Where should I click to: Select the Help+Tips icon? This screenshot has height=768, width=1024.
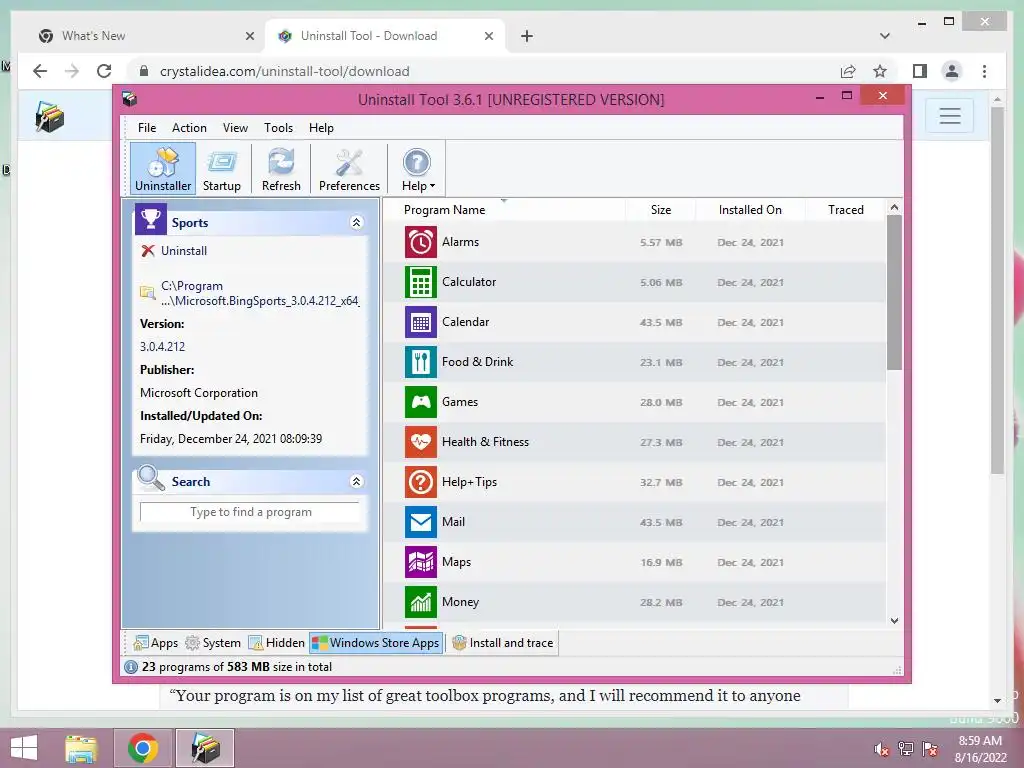click(x=421, y=482)
